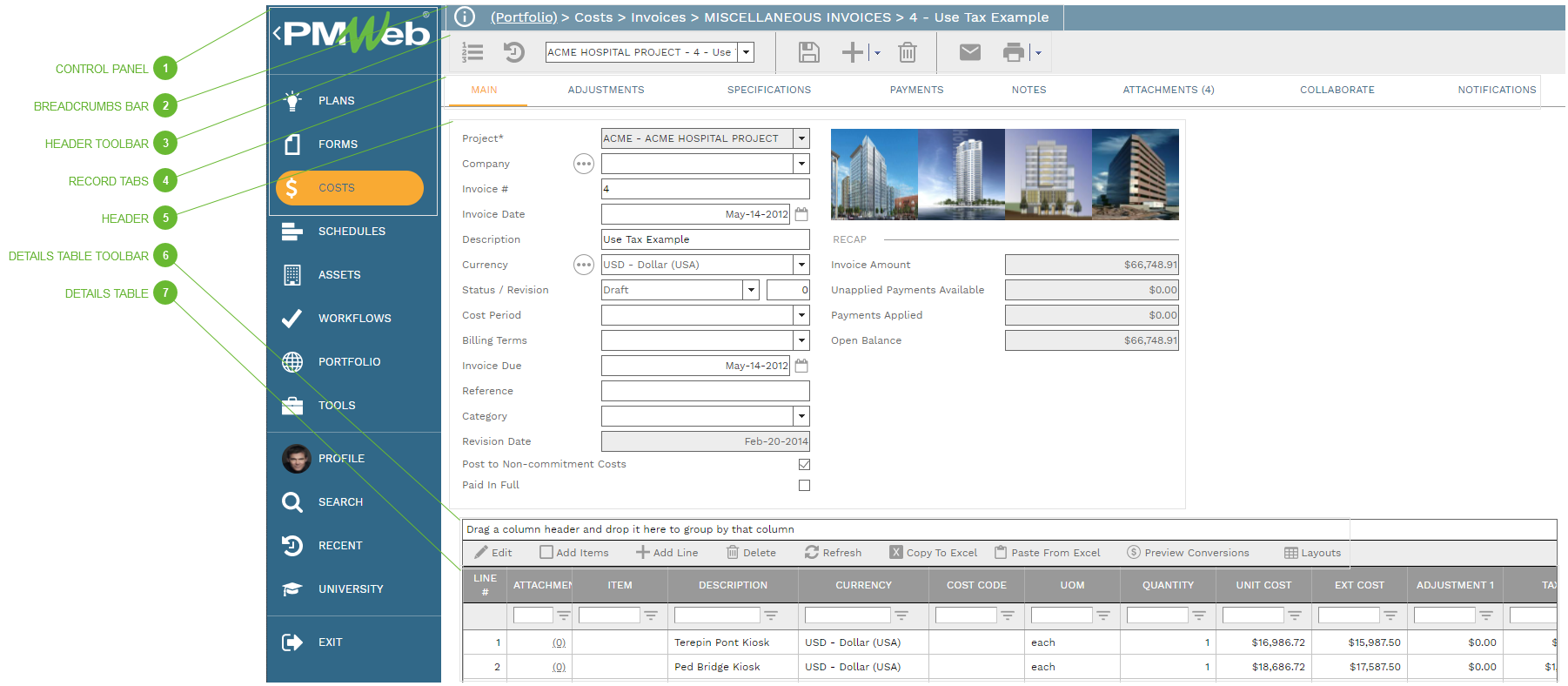Click Edit in details table toolbar
The image size is (1568, 686).
pyautogui.click(x=493, y=553)
